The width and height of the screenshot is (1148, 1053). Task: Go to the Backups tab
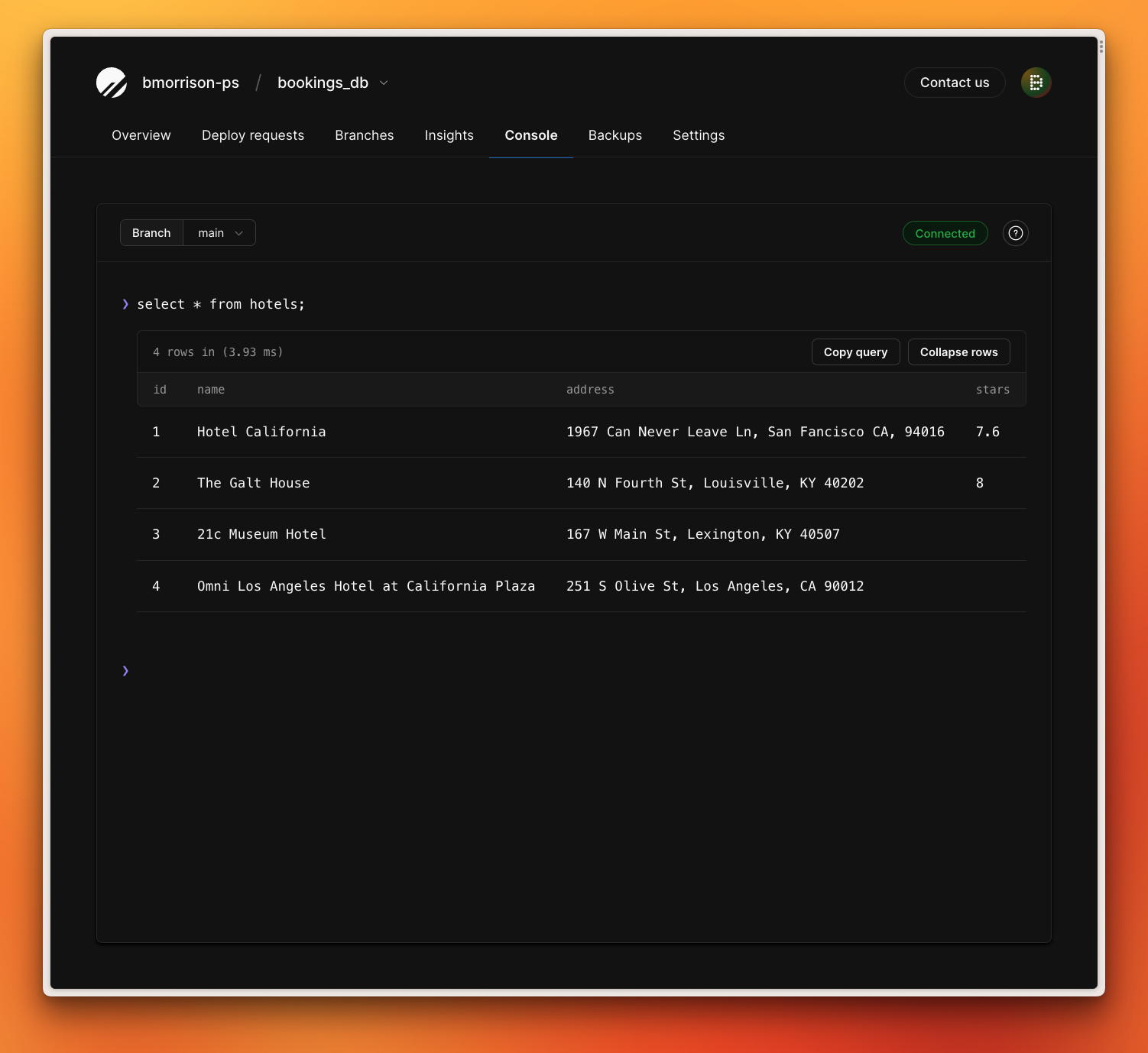pyautogui.click(x=615, y=135)
